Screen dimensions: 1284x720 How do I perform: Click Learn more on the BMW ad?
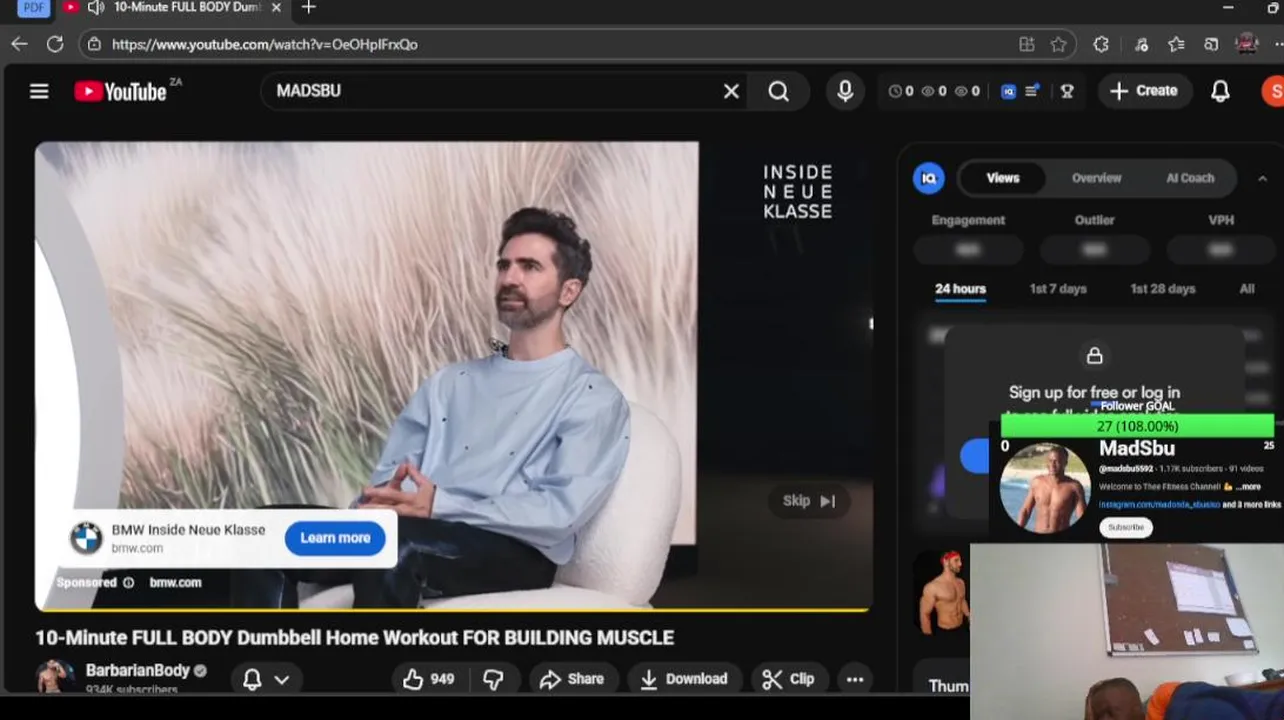coord(335,538)
